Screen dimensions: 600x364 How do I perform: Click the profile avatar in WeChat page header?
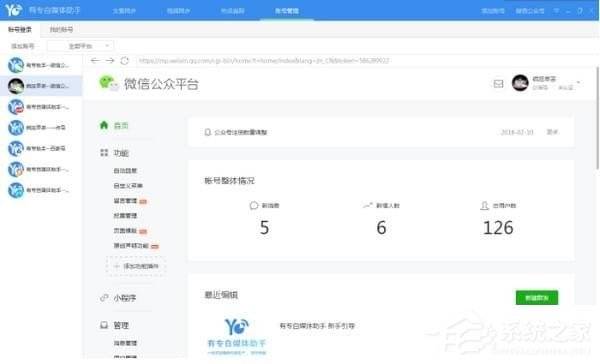point(520,83)
